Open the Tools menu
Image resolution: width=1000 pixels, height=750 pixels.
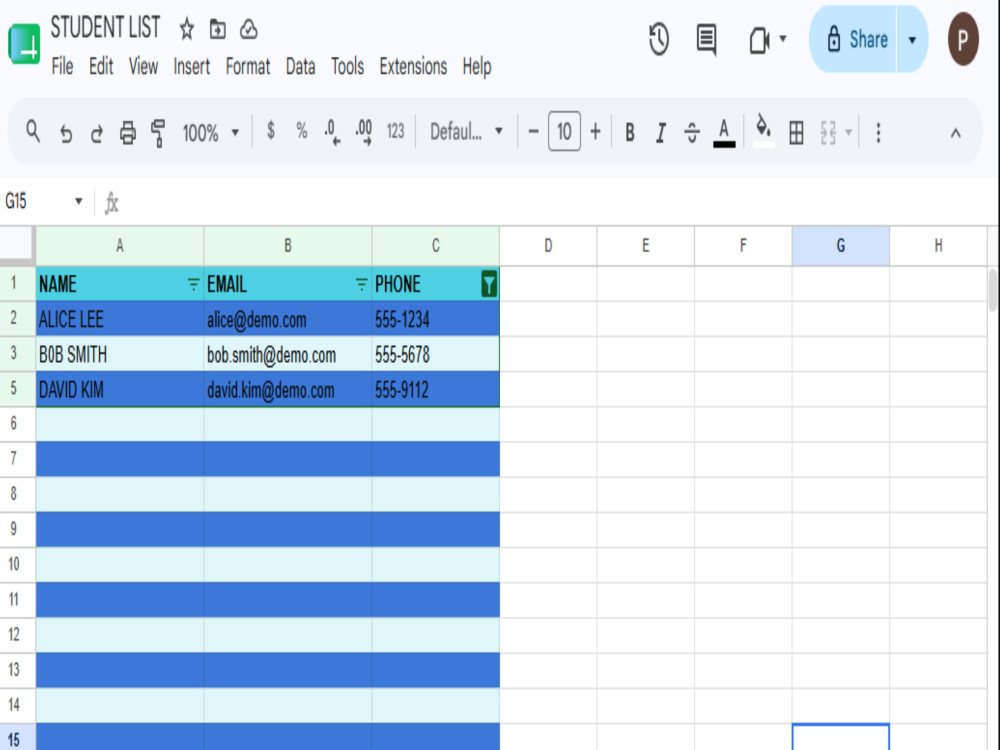(x=347, y=66)
